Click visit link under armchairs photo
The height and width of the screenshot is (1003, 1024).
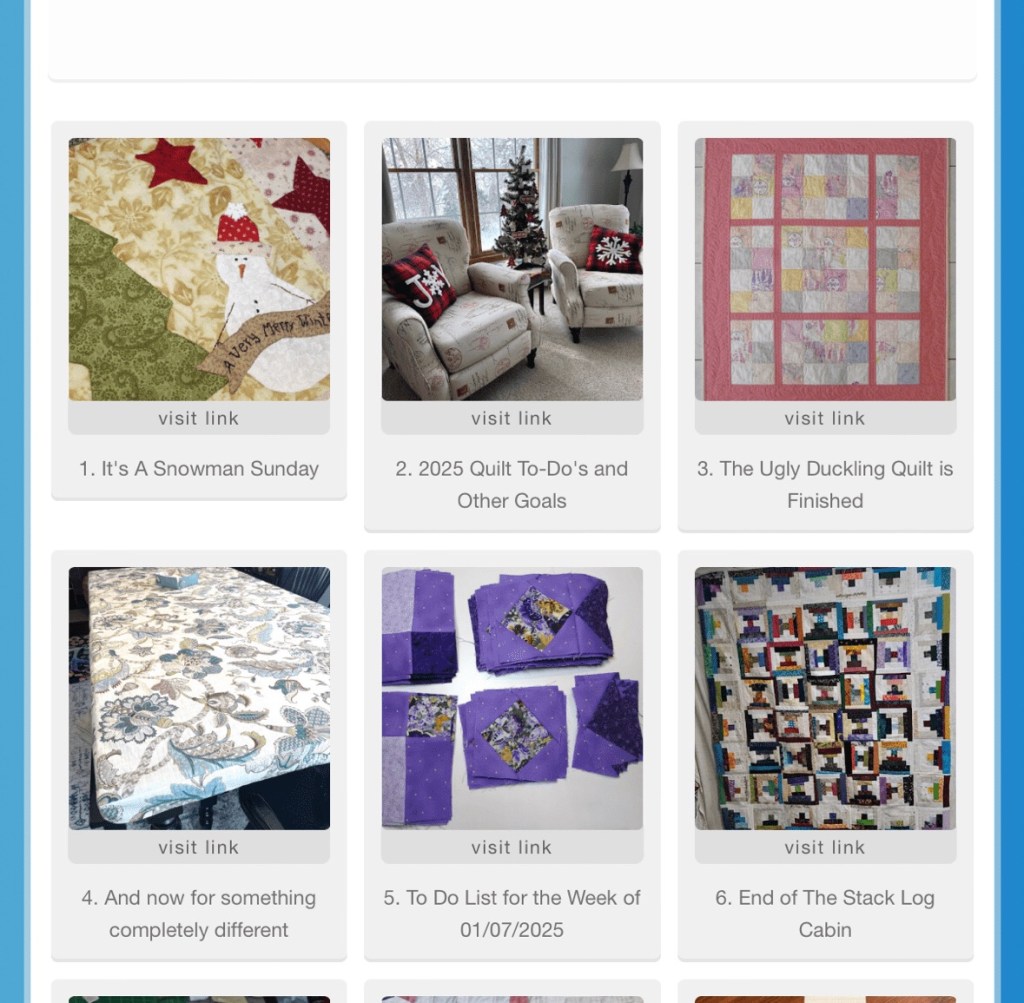(x=512, y=418)
